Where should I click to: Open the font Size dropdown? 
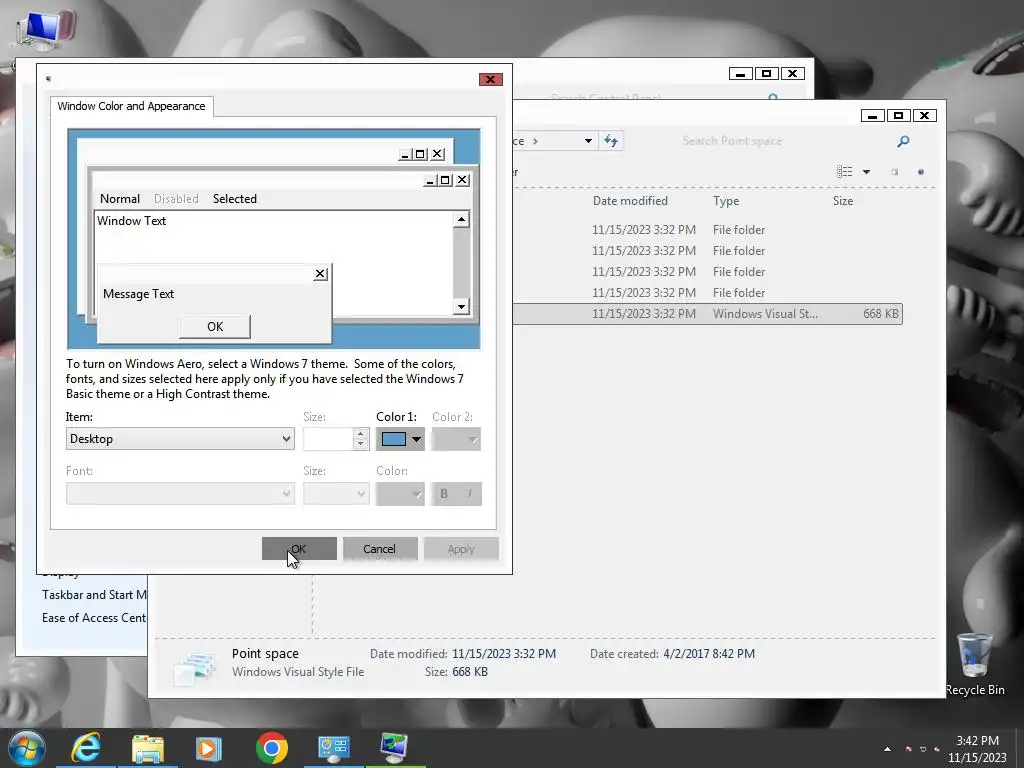coord(336,493)
